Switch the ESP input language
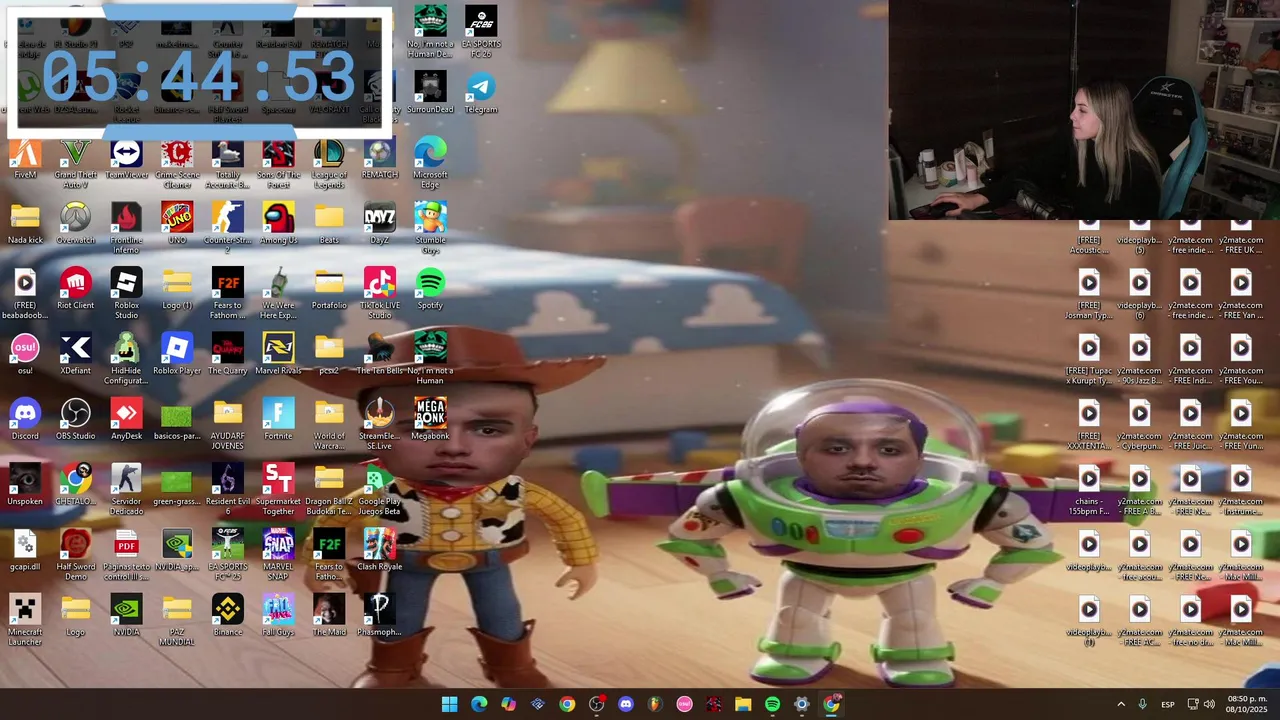 pos(1168,704)
